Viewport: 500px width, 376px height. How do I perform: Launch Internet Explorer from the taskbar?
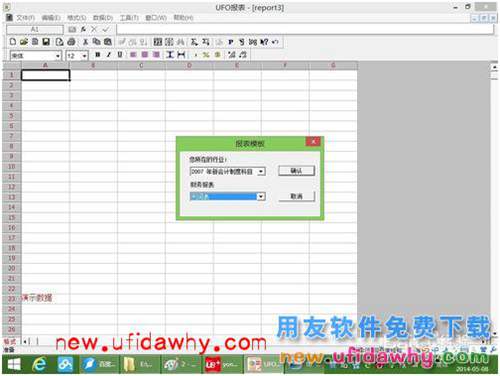click(39, 364)
